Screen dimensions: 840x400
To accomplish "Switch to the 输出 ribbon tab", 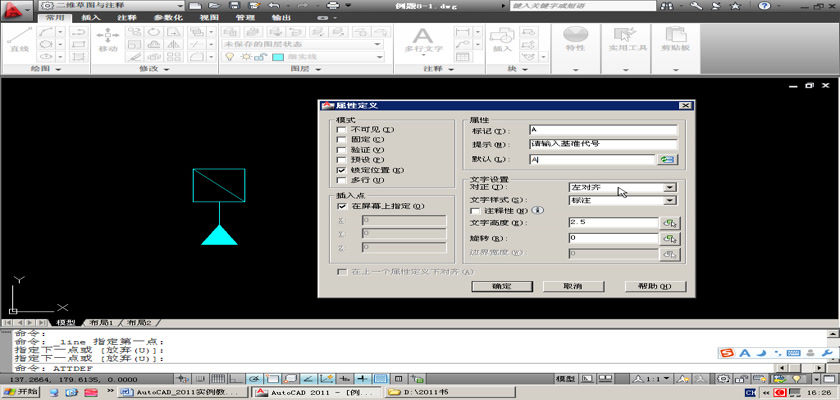I will (281, 18).
